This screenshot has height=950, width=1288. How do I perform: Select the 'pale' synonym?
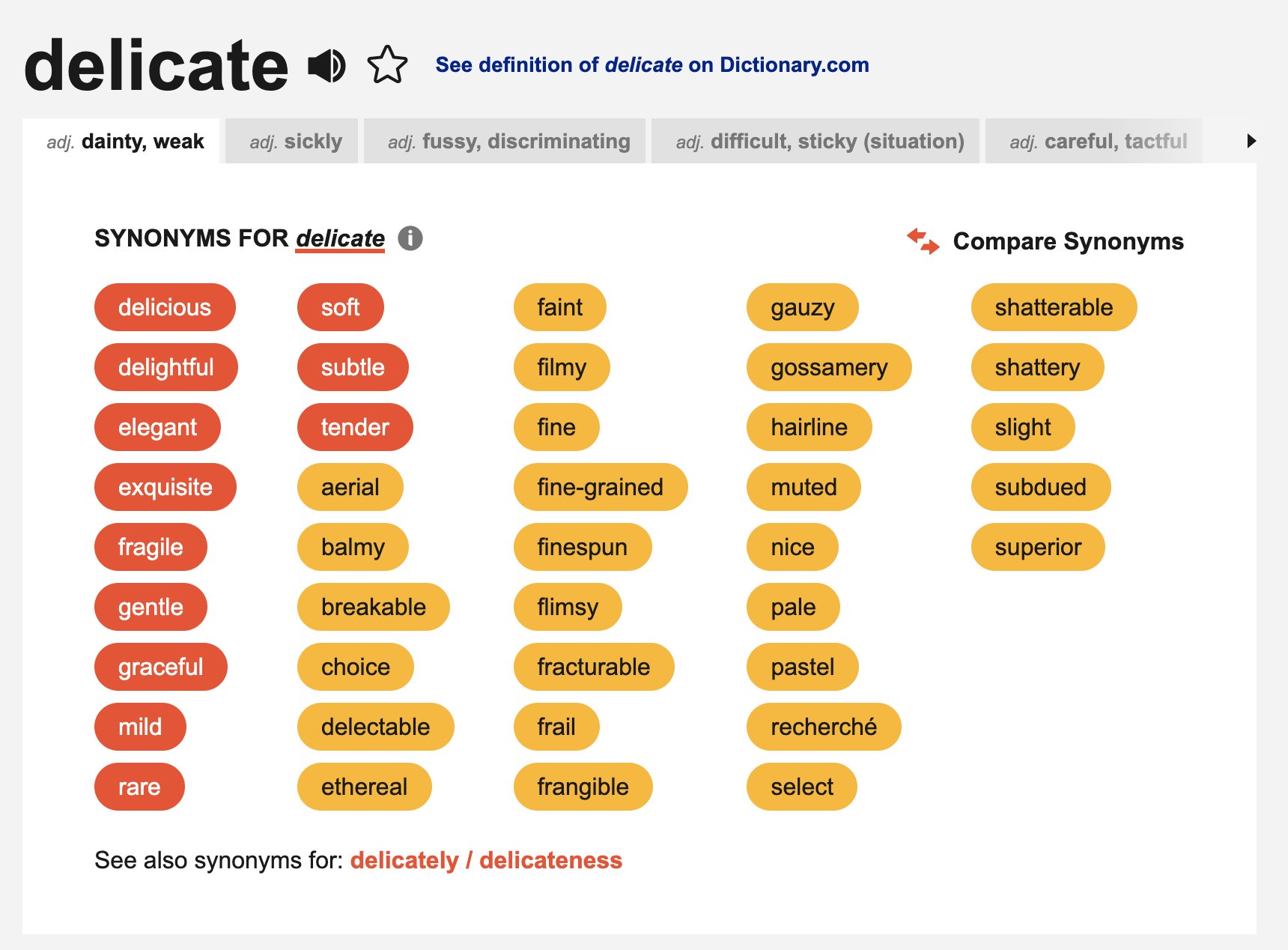(794, 607)
